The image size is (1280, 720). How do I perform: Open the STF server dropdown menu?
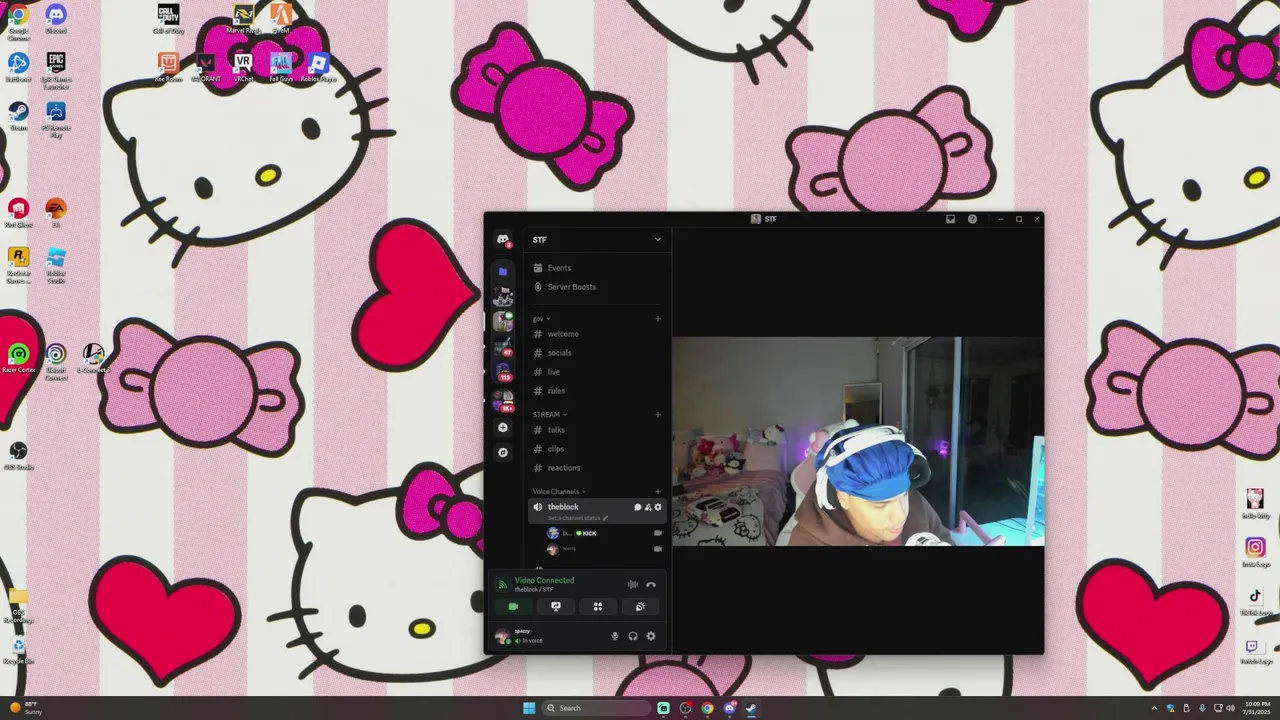[x=597, y=240]
